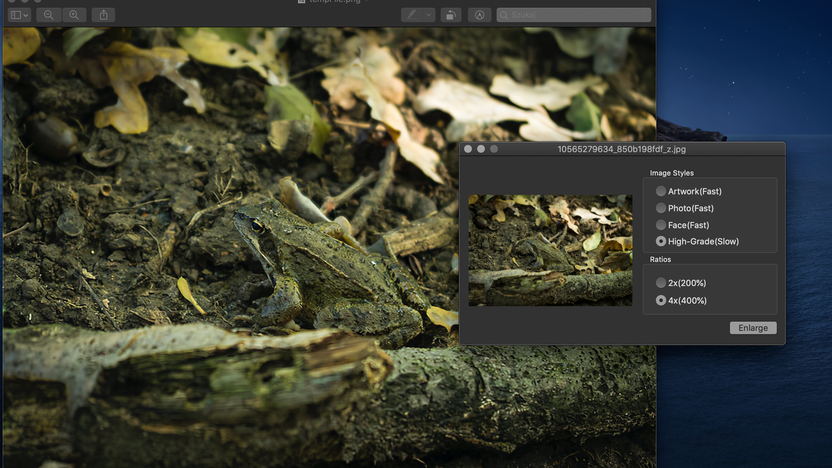Open the highlight pen dropdown arrow

429,15
